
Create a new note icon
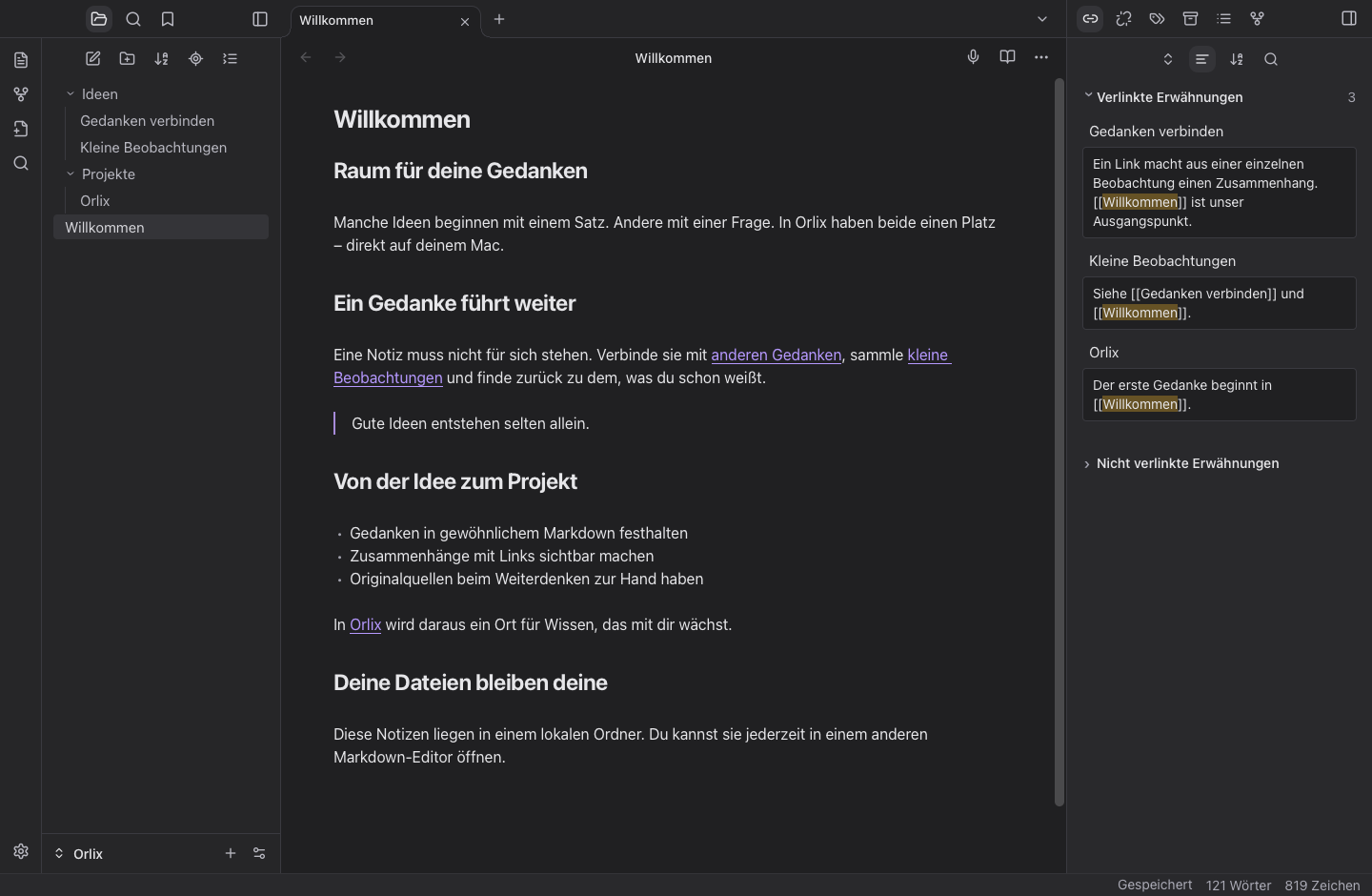93,59
